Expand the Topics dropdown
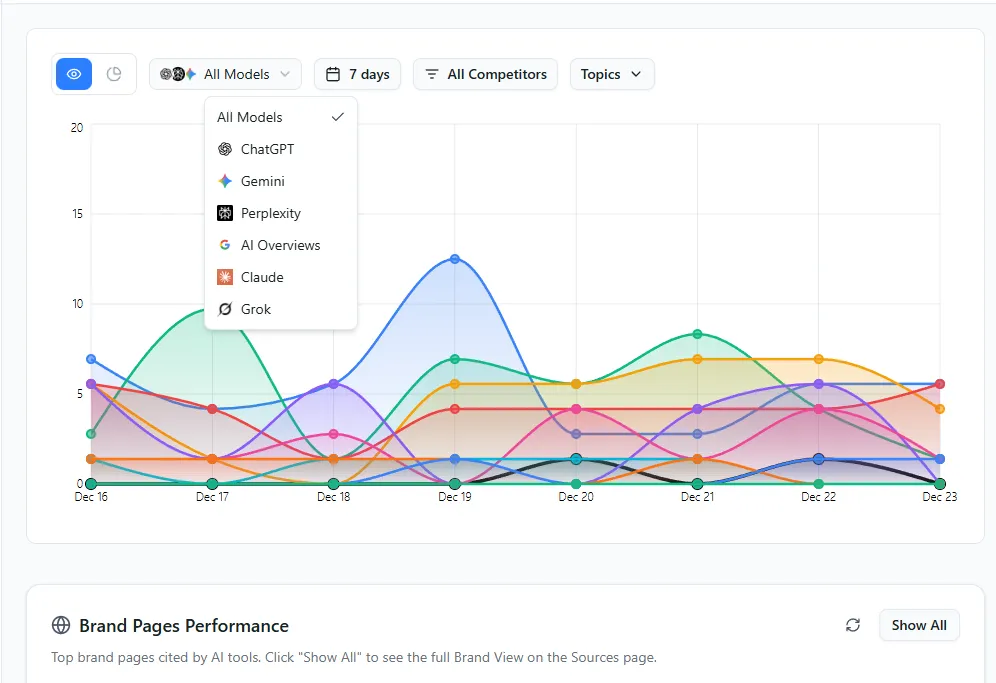The height and width of the screenshot is (683, 996). pos(612,74)
